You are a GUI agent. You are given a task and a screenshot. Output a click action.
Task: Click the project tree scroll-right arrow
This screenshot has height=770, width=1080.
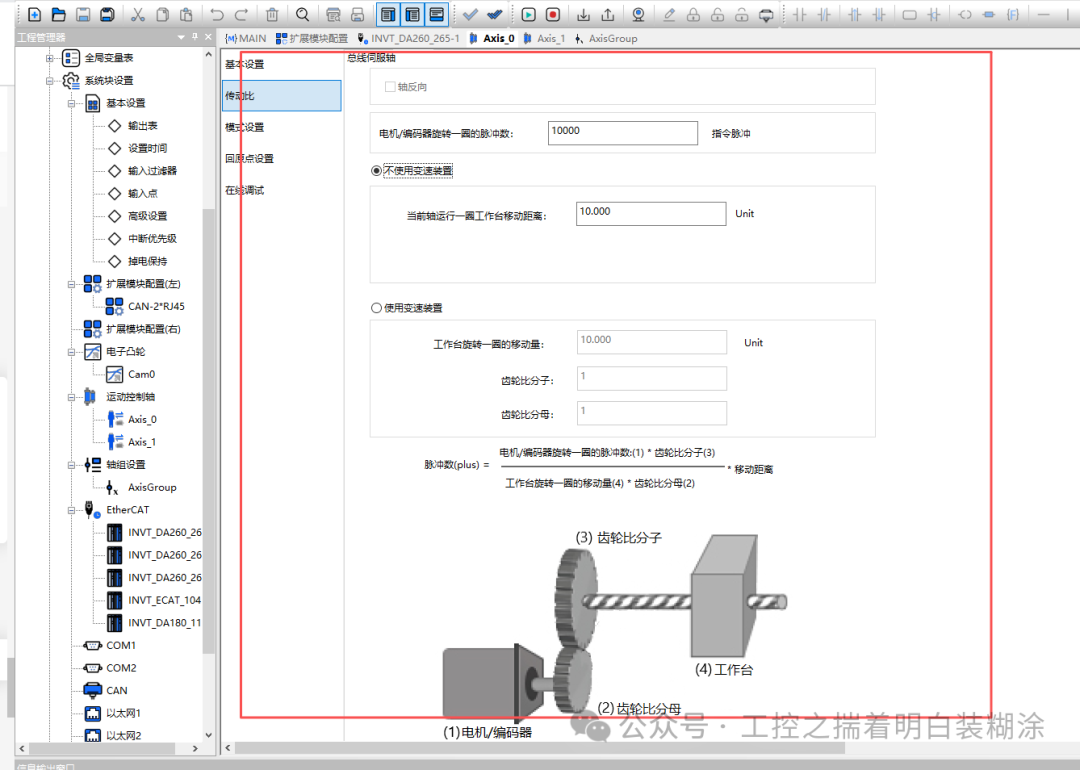(195, 748)
